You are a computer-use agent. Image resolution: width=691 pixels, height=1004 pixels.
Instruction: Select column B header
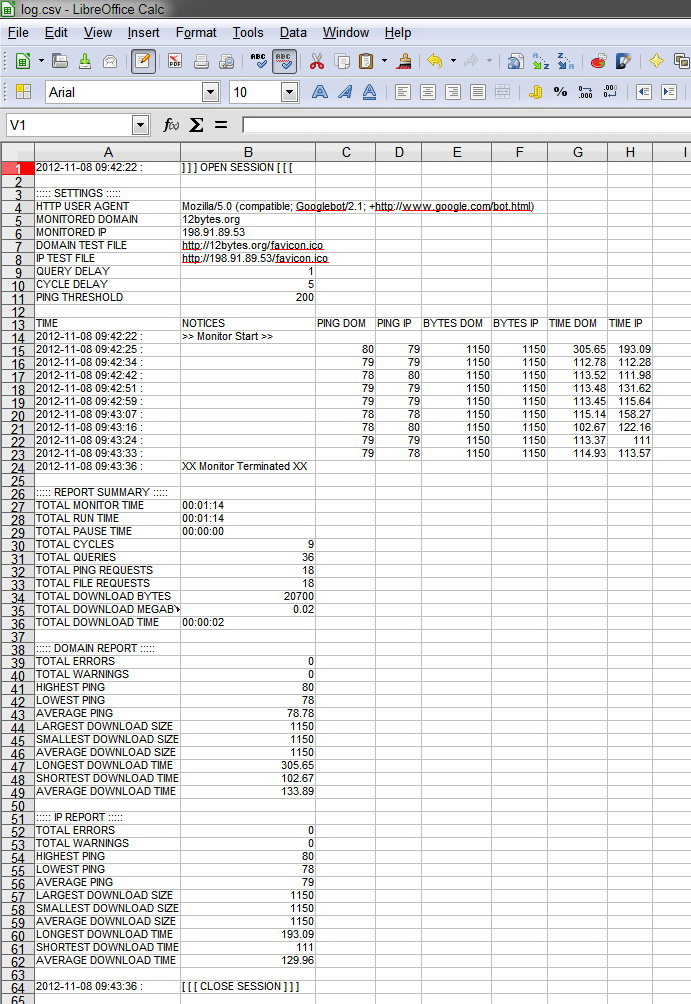tap(248, 152)
